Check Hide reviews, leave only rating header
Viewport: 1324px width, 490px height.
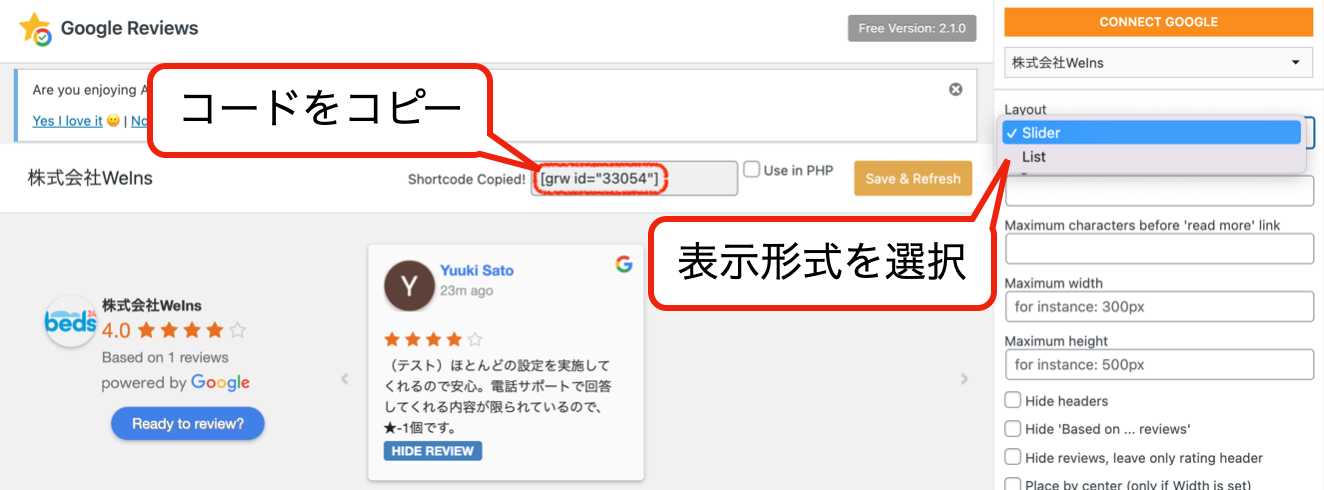[x=1013, y=457]
